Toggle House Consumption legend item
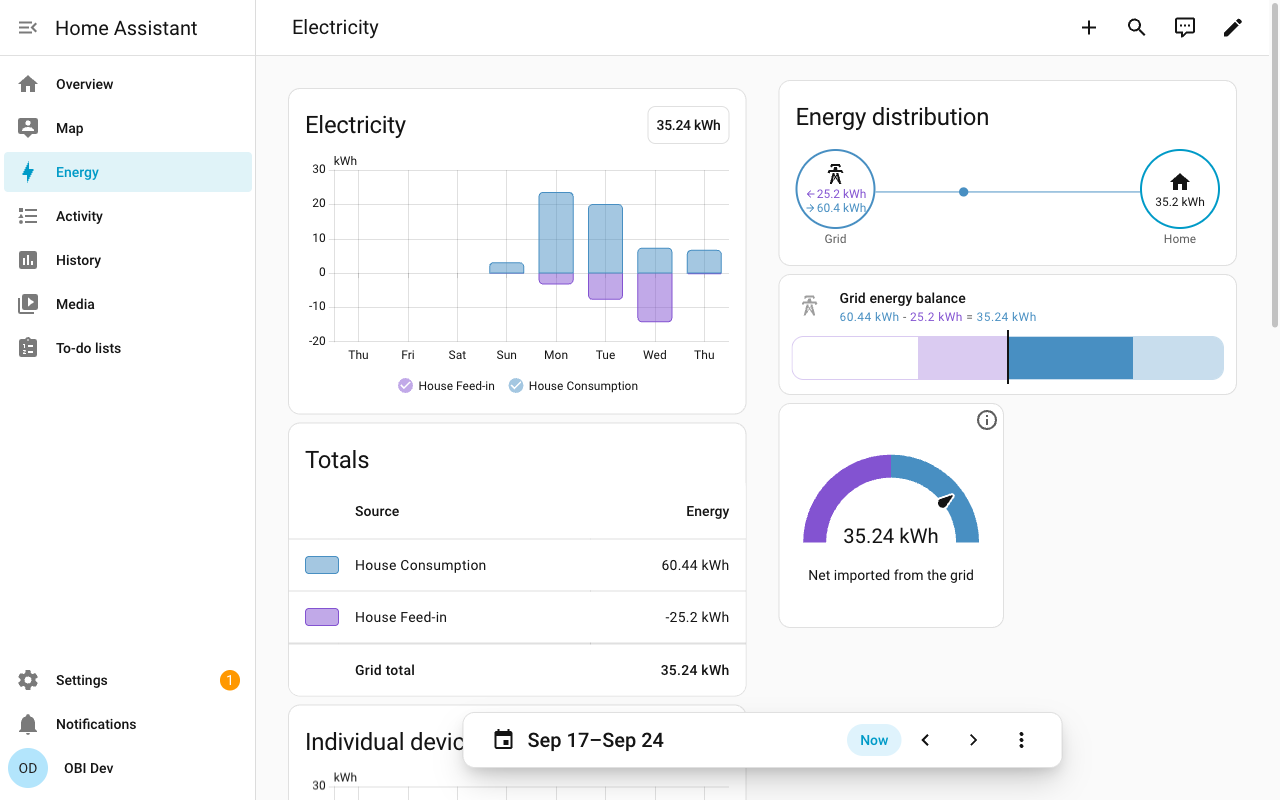The width and height of the screenshot is (1280, 800). click(573, 386)
